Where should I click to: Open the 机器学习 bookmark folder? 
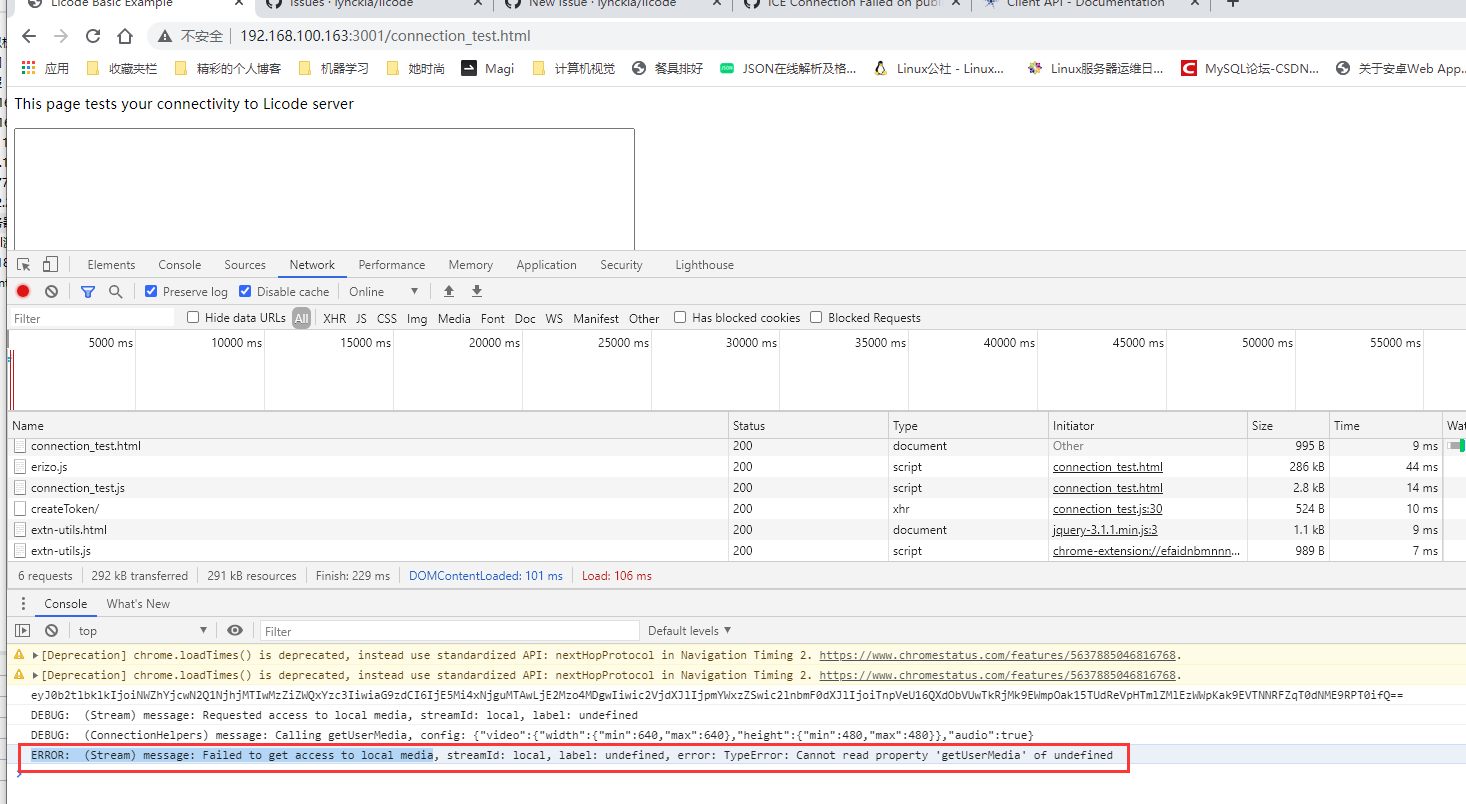point(334,68)
